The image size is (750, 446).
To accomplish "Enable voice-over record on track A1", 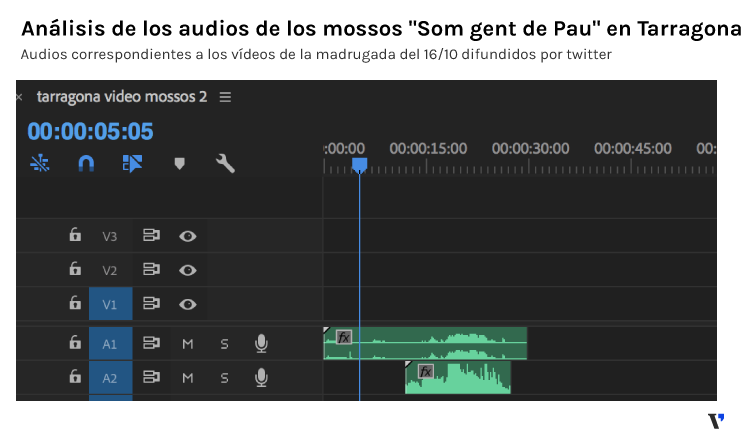I will (261, 344).
